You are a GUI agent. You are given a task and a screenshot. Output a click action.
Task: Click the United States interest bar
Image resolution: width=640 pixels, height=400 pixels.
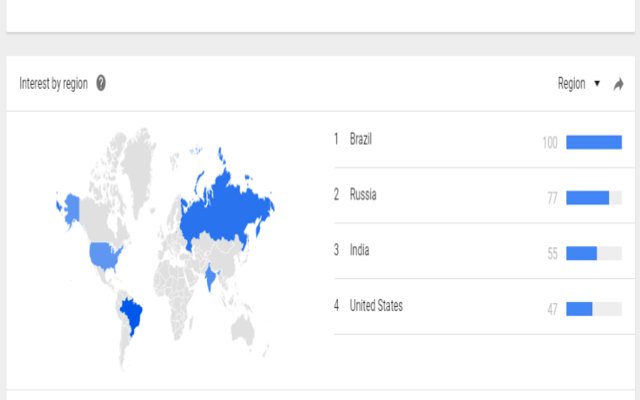coord(579,309)
